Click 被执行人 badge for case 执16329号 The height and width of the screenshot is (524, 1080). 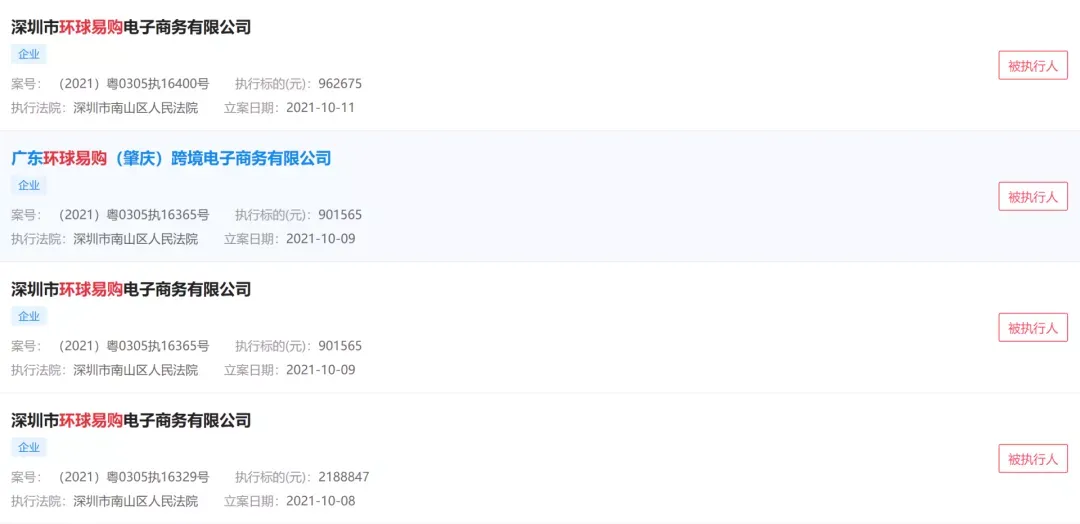pos(1032,459)
